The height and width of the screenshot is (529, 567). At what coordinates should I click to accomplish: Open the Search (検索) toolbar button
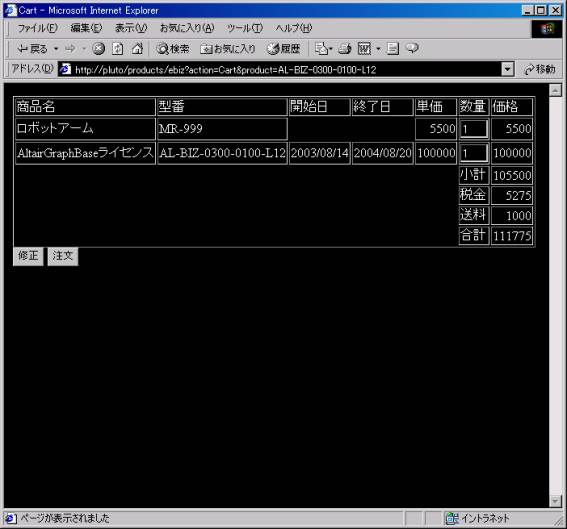[173, 48]
